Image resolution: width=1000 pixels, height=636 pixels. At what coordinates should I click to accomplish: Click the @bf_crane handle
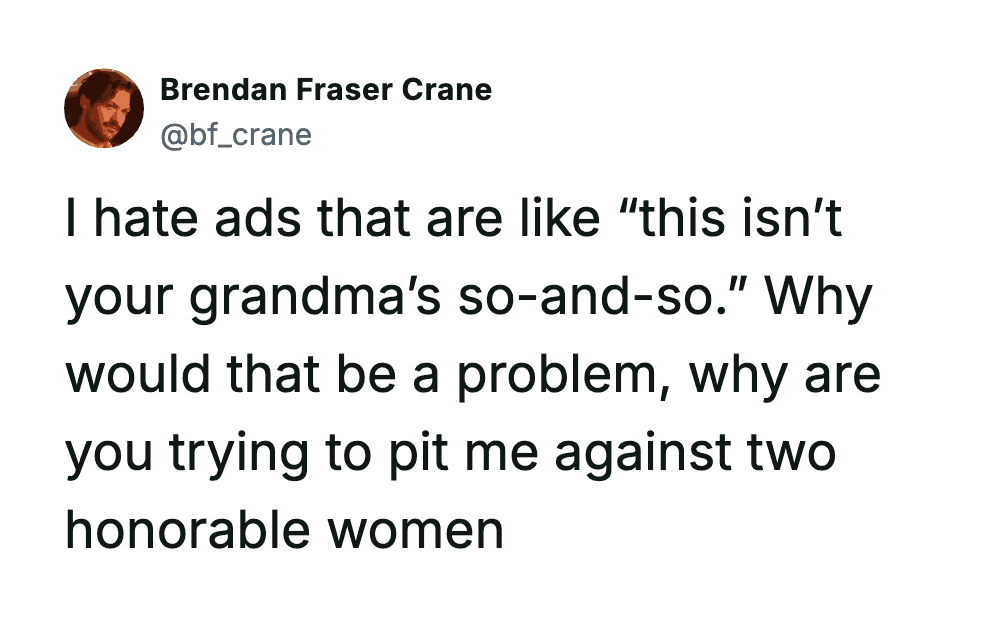[236, 134]
